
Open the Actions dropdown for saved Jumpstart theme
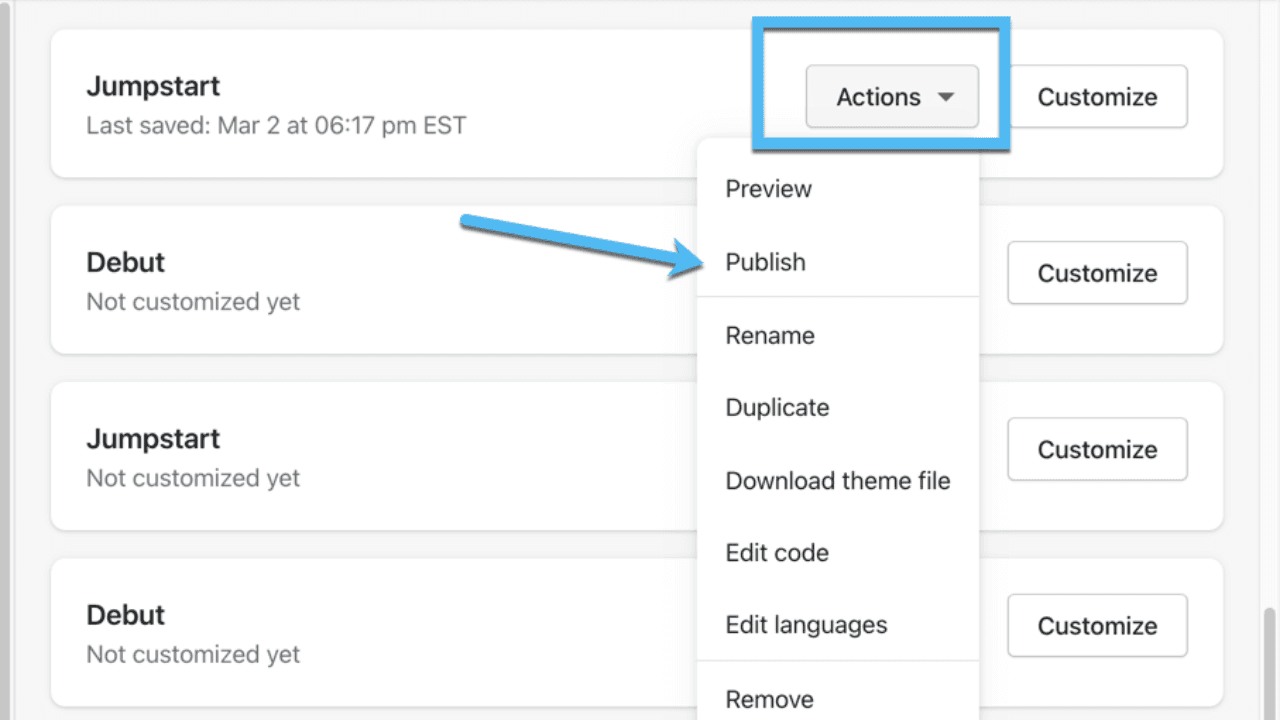pos(892,97)
